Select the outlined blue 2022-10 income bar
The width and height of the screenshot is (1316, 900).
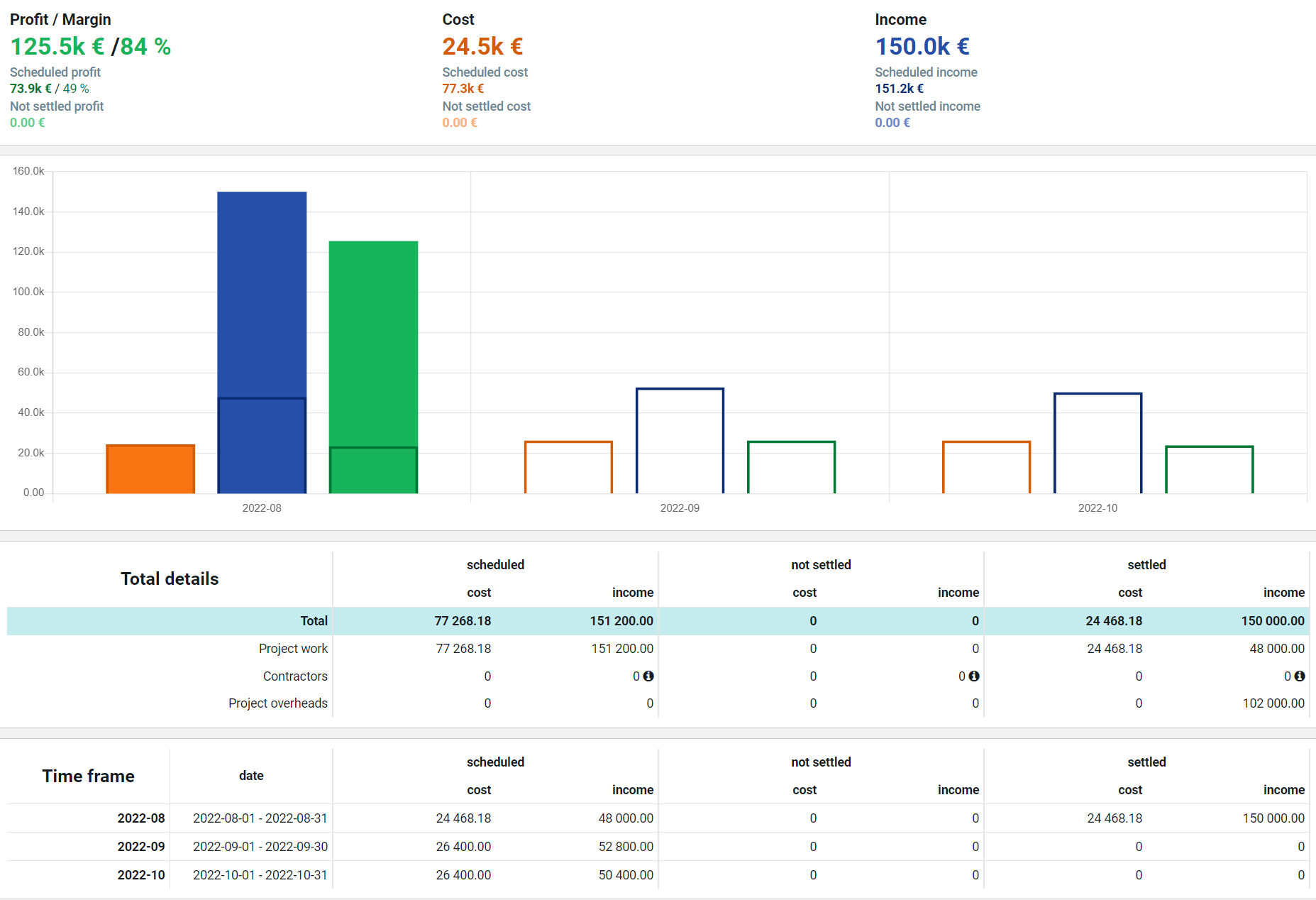[x=1098, y=443]
